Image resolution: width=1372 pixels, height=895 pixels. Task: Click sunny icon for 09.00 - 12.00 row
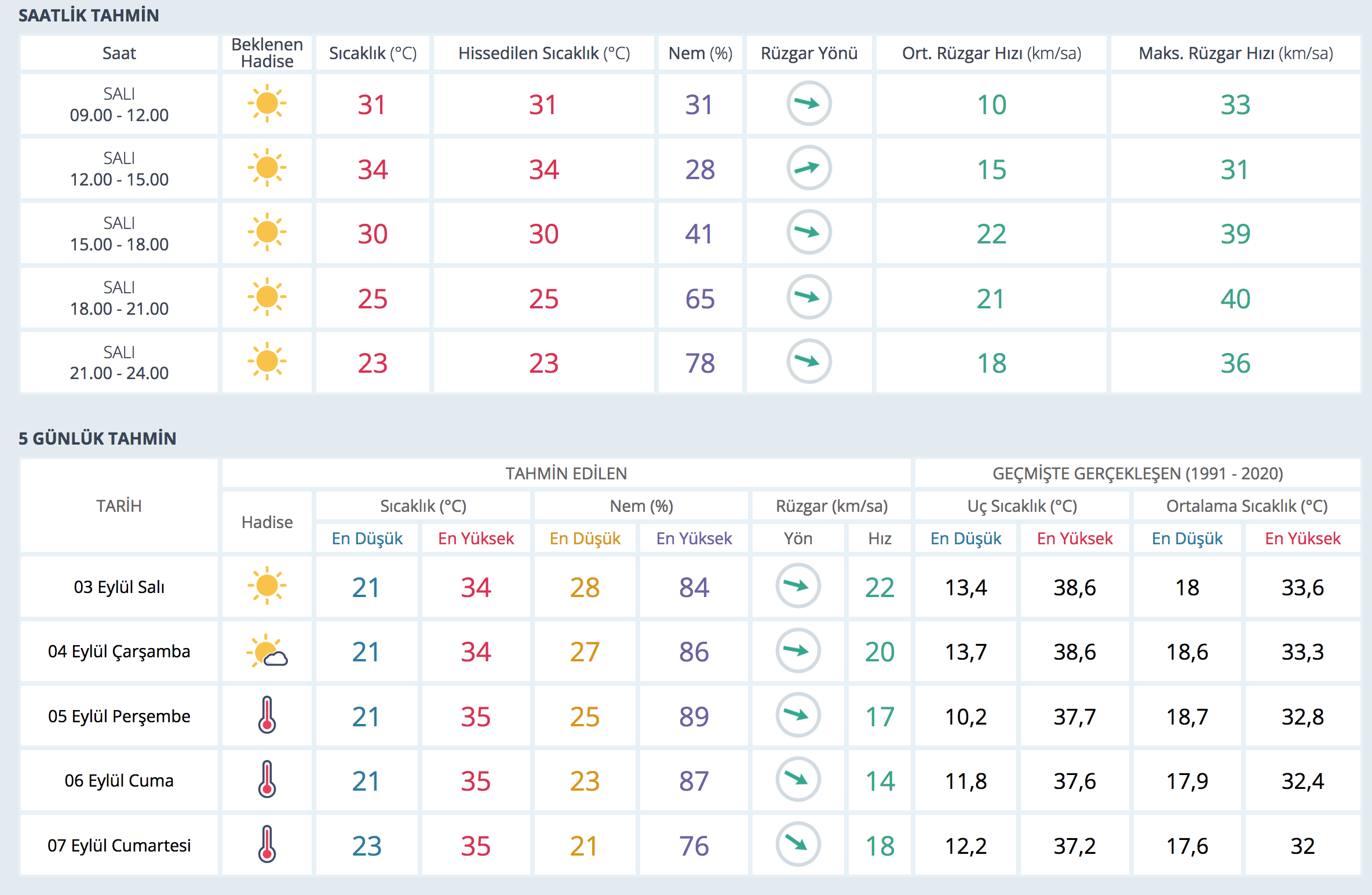coord(267,104)
